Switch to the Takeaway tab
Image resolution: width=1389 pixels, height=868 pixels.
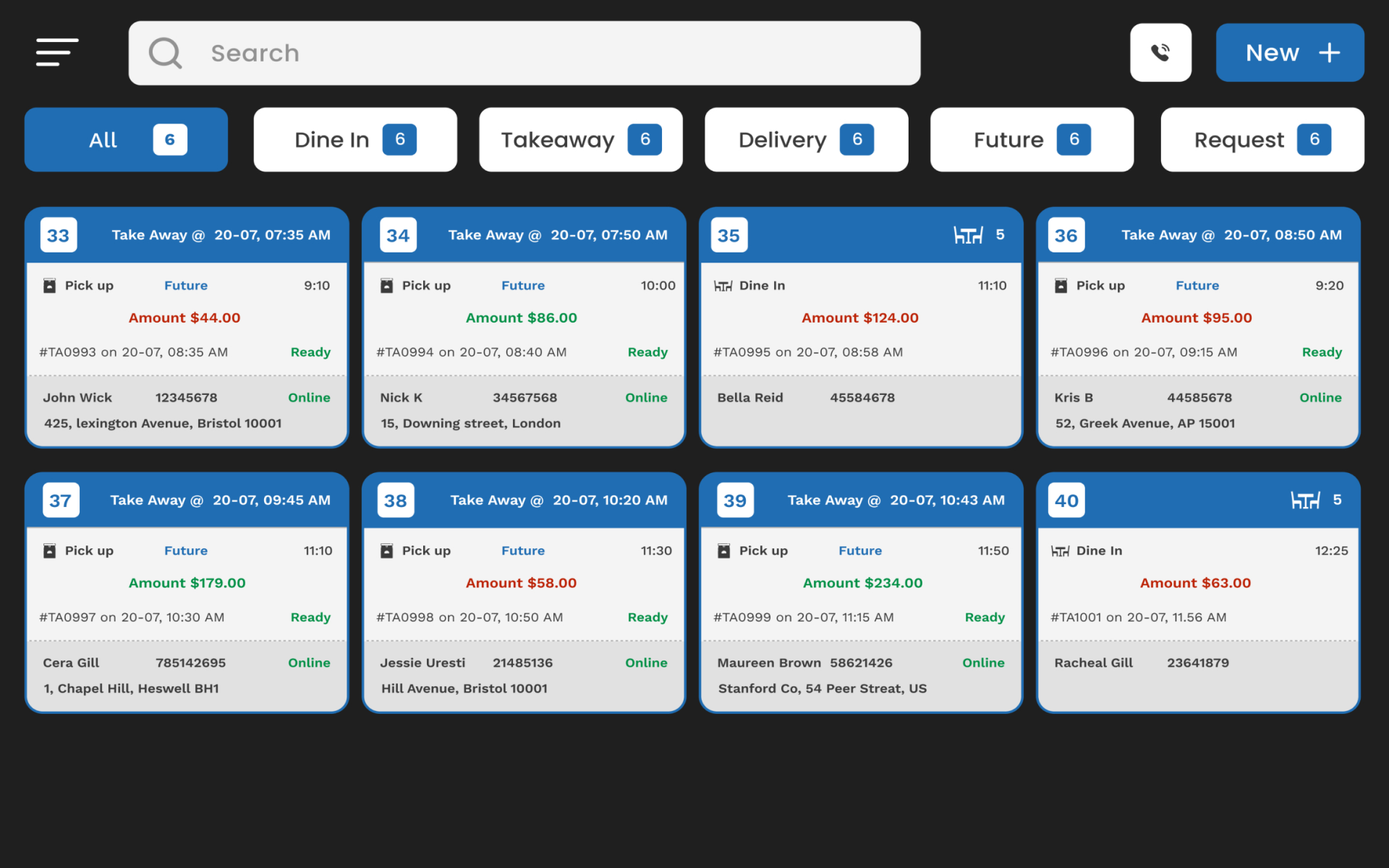[x=579, y=140]
